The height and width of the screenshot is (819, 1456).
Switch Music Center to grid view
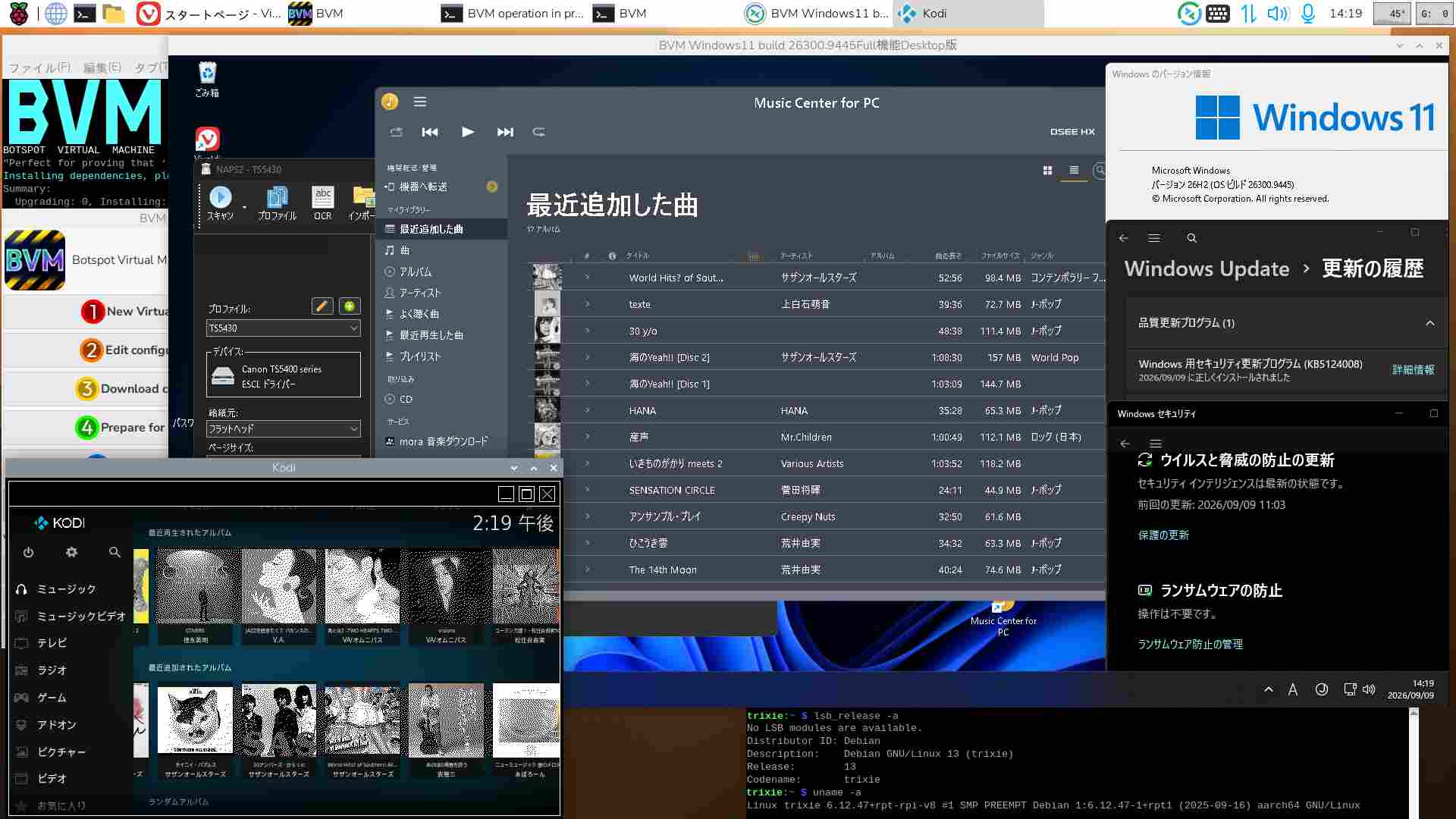[1047, 171]
